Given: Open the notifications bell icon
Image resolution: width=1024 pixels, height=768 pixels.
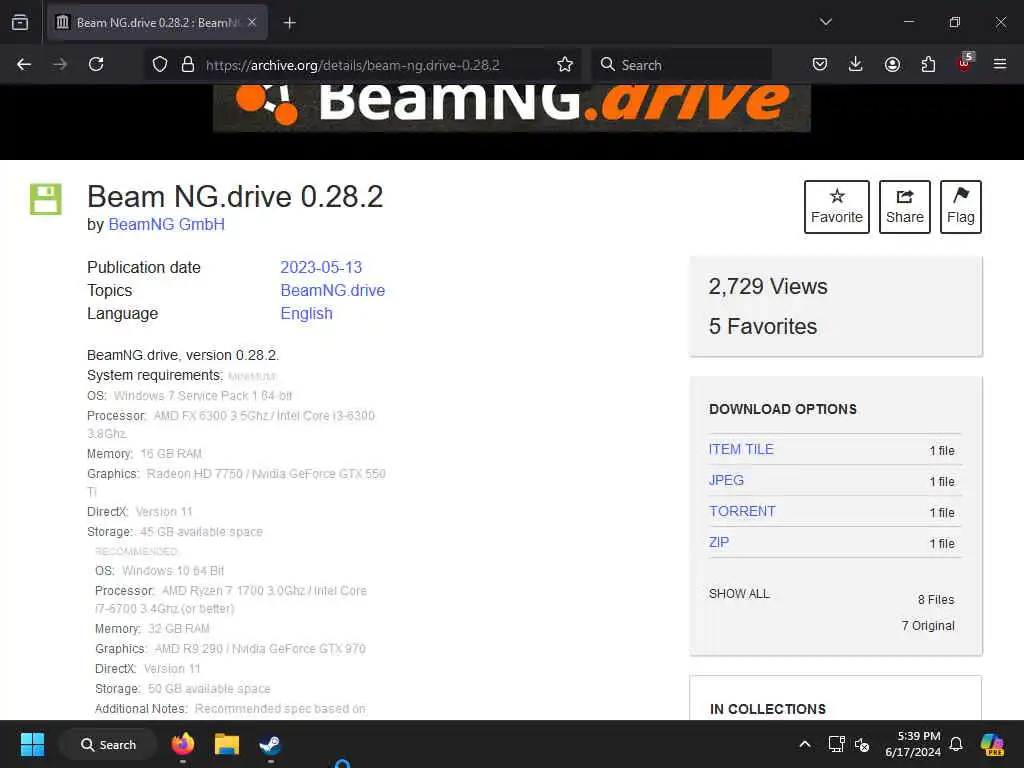Looking at the screenshot, I should click(x=956, y=744).
